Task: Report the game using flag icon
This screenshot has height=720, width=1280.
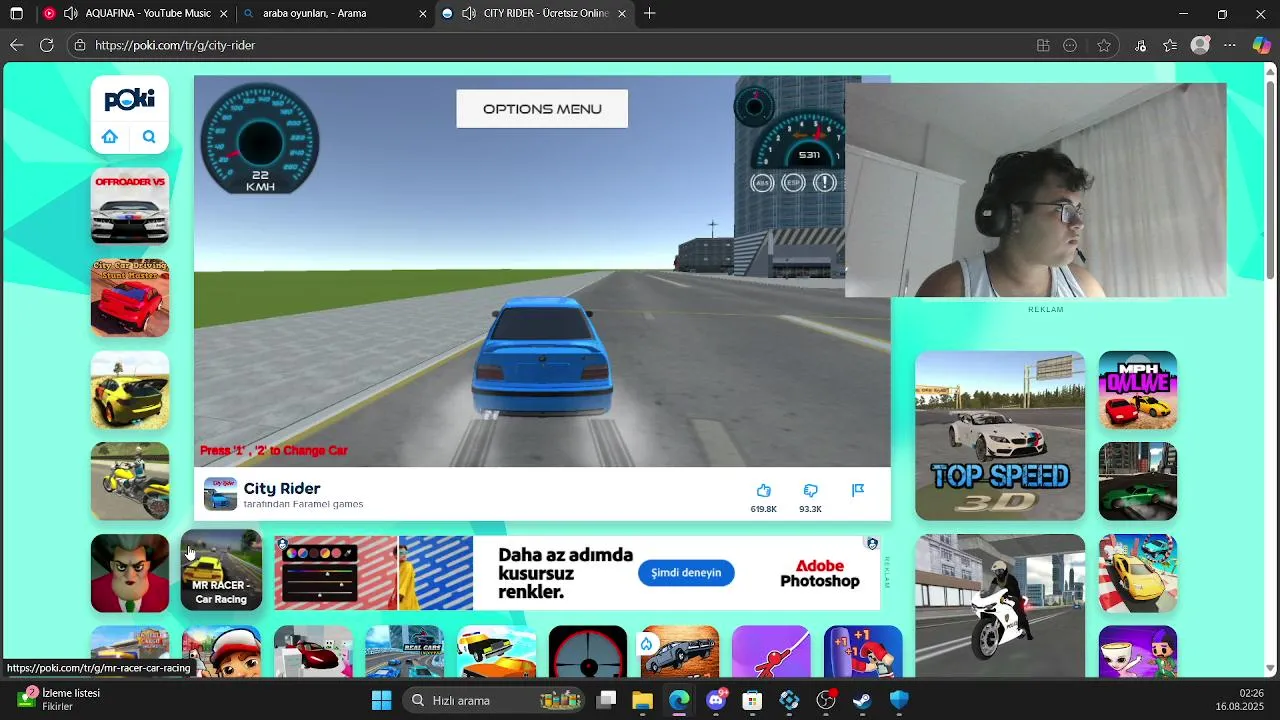Action: click(858, 490)
